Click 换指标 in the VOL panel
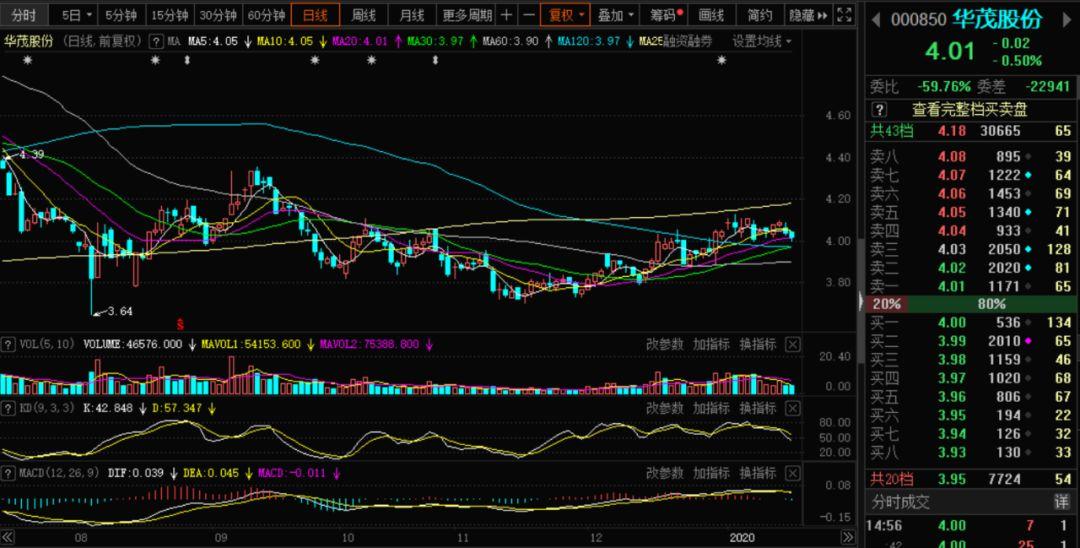This screenshot has height=548, width=1080. (758, 344)
